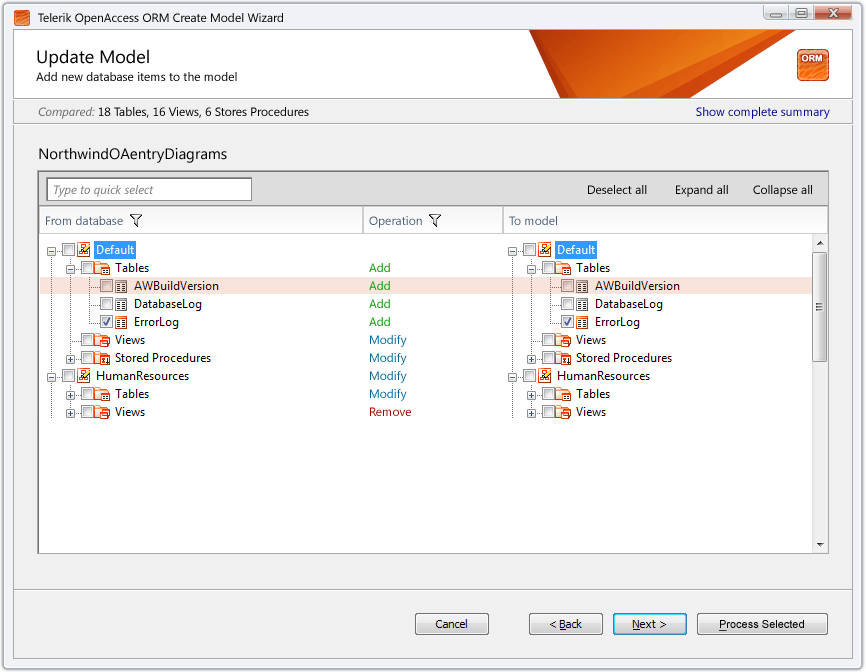Collapse HumanResources node in From database tree
The image size is (866, 672).
click(51, 378)
